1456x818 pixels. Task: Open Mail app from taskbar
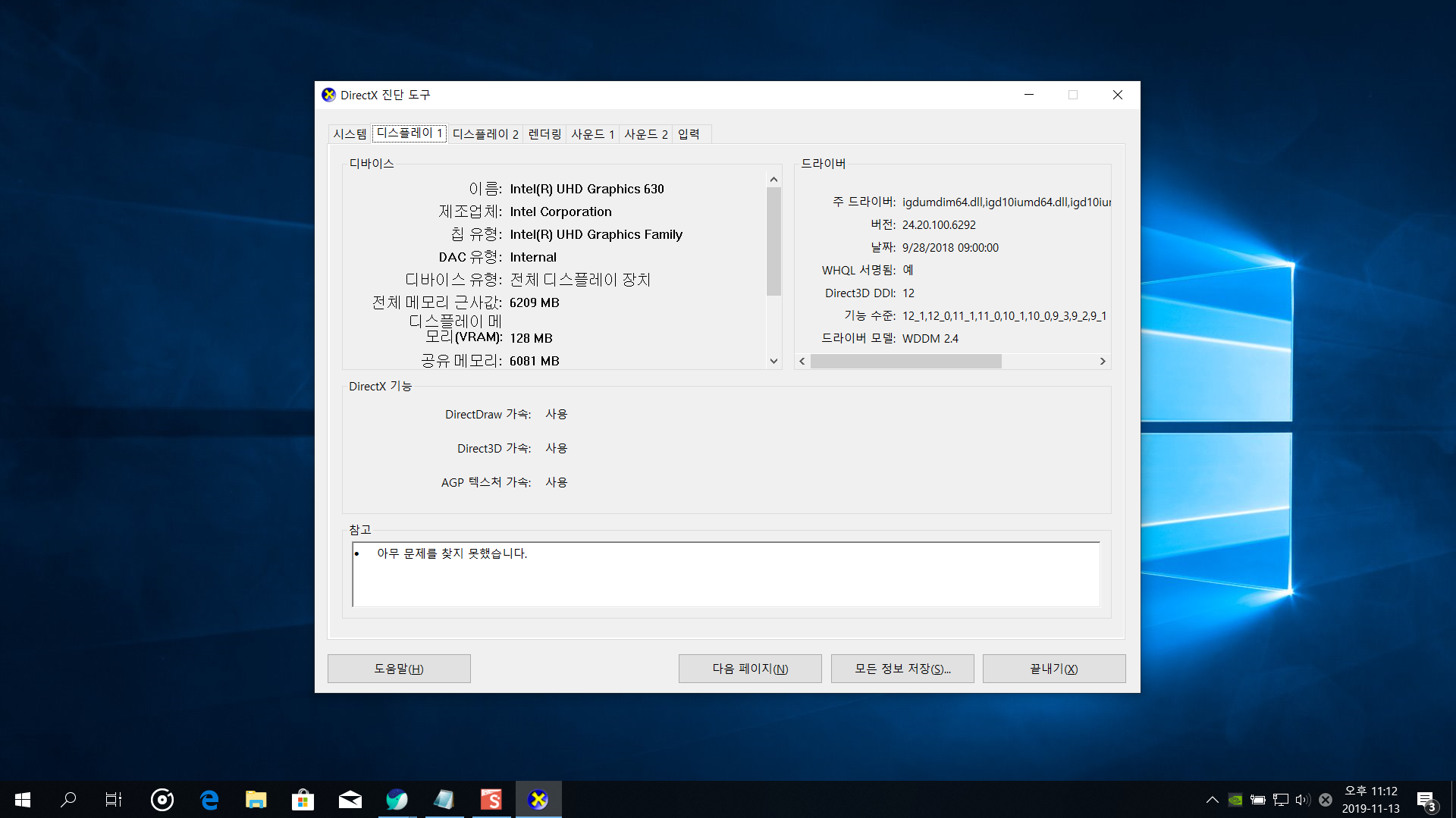(x=350, y=799)
